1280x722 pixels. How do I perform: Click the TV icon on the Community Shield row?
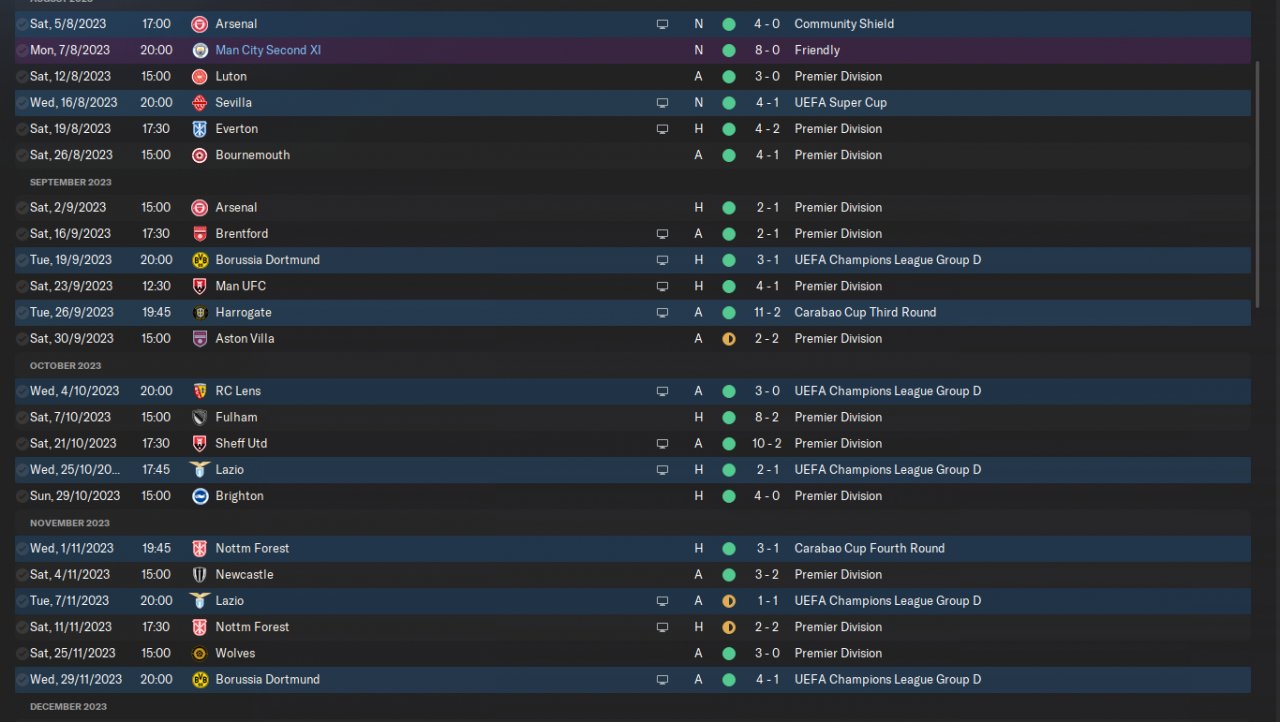(x=662, y=24)
